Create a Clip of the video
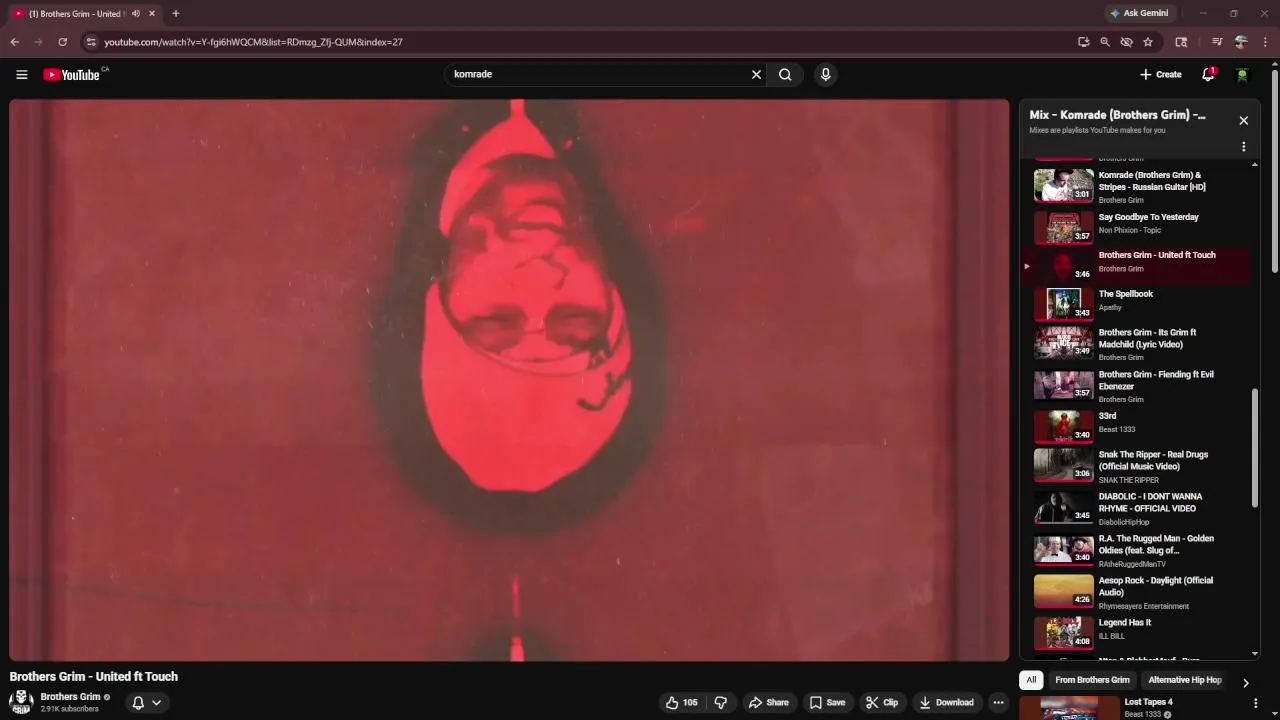 tap(881, 702)
